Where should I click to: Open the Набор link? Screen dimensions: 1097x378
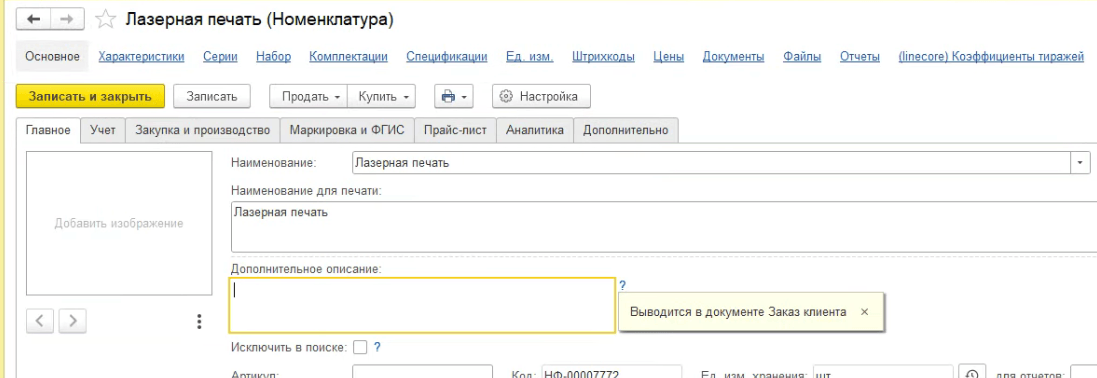click(274, 57)
